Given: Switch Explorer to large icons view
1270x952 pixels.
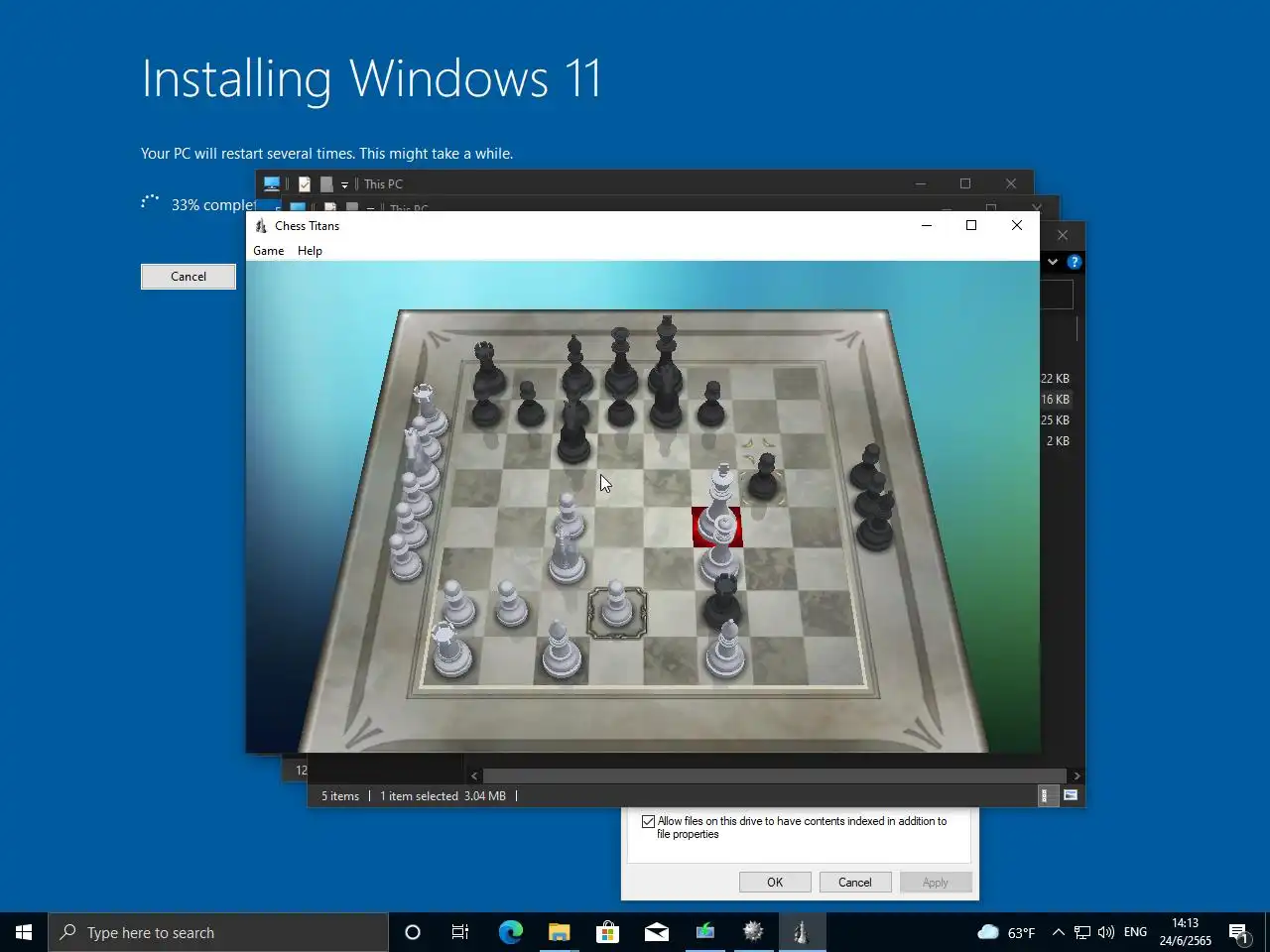Looking at the screenshot, I should pyautogui.click(x=1071, y=795).
